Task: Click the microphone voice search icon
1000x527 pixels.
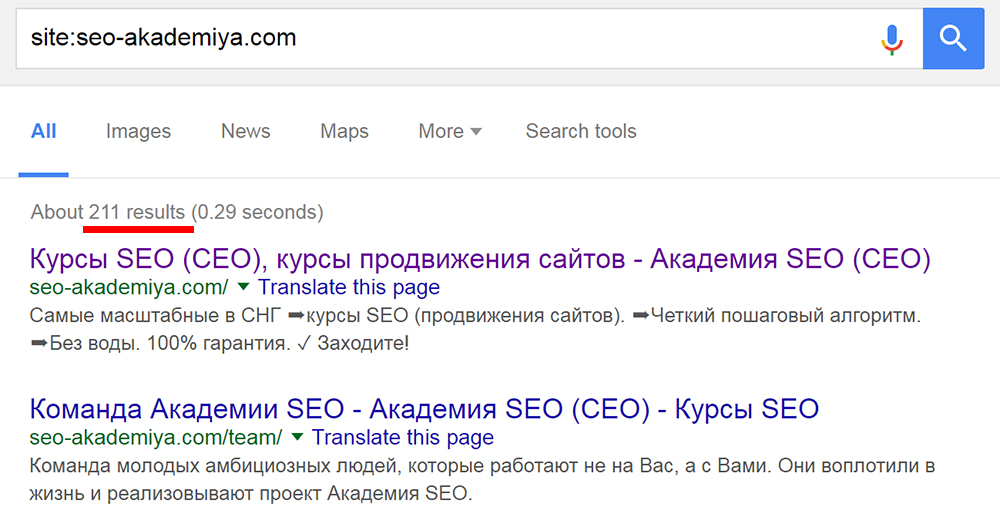Action: pos(891,39)
